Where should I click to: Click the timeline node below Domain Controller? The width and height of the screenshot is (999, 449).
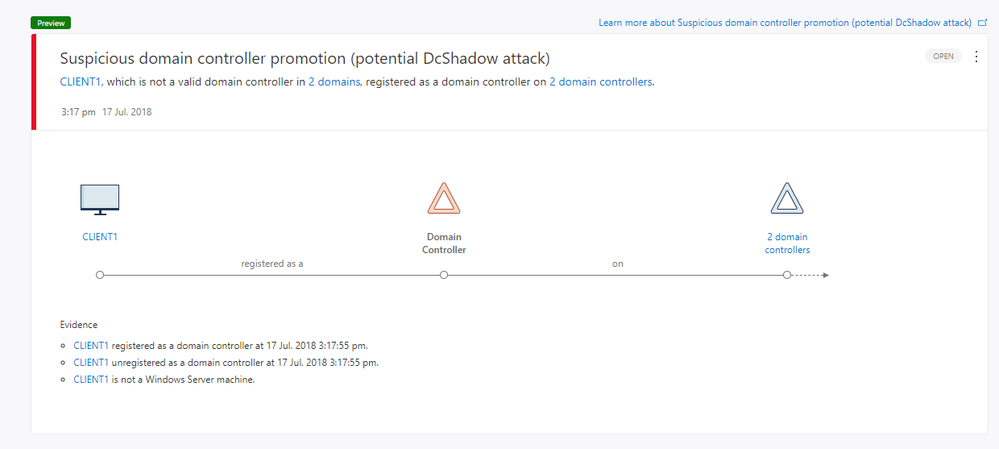click(x=443, y=274)
